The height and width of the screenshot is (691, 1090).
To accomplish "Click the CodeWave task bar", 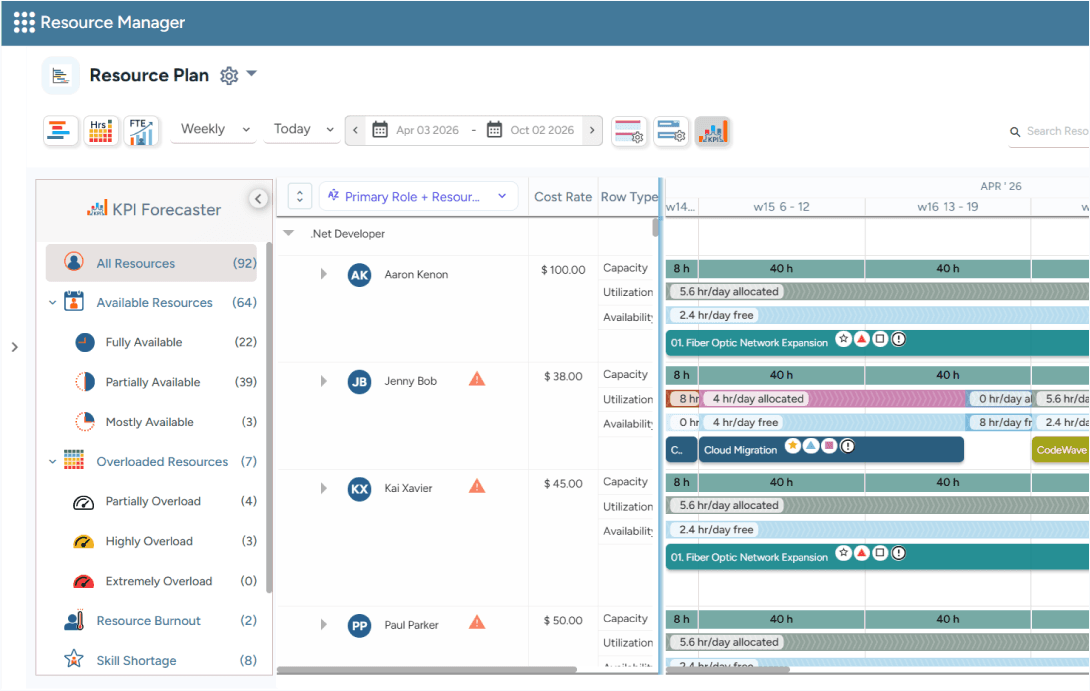I will [x=1061, y=450].
